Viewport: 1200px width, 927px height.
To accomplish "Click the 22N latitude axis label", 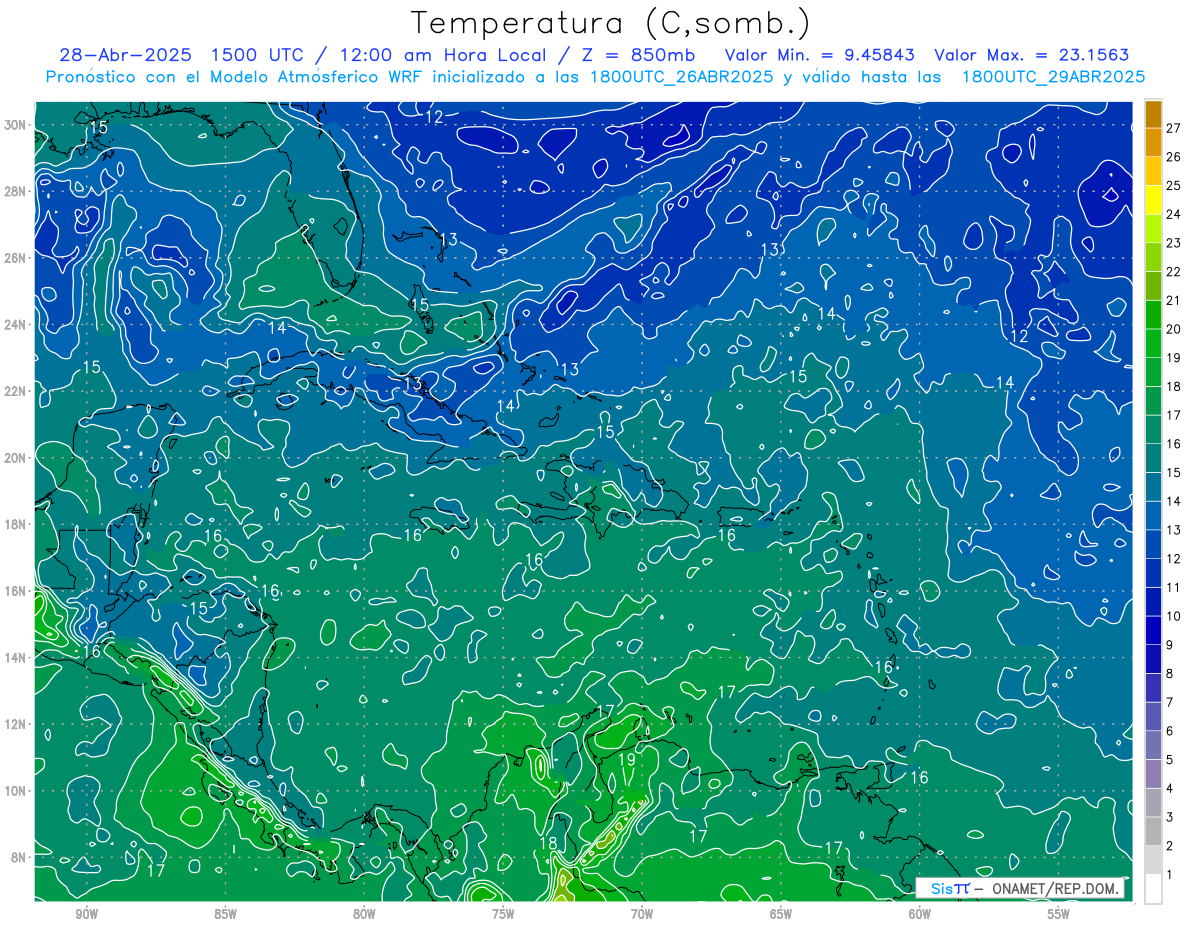I will point(15,391).
